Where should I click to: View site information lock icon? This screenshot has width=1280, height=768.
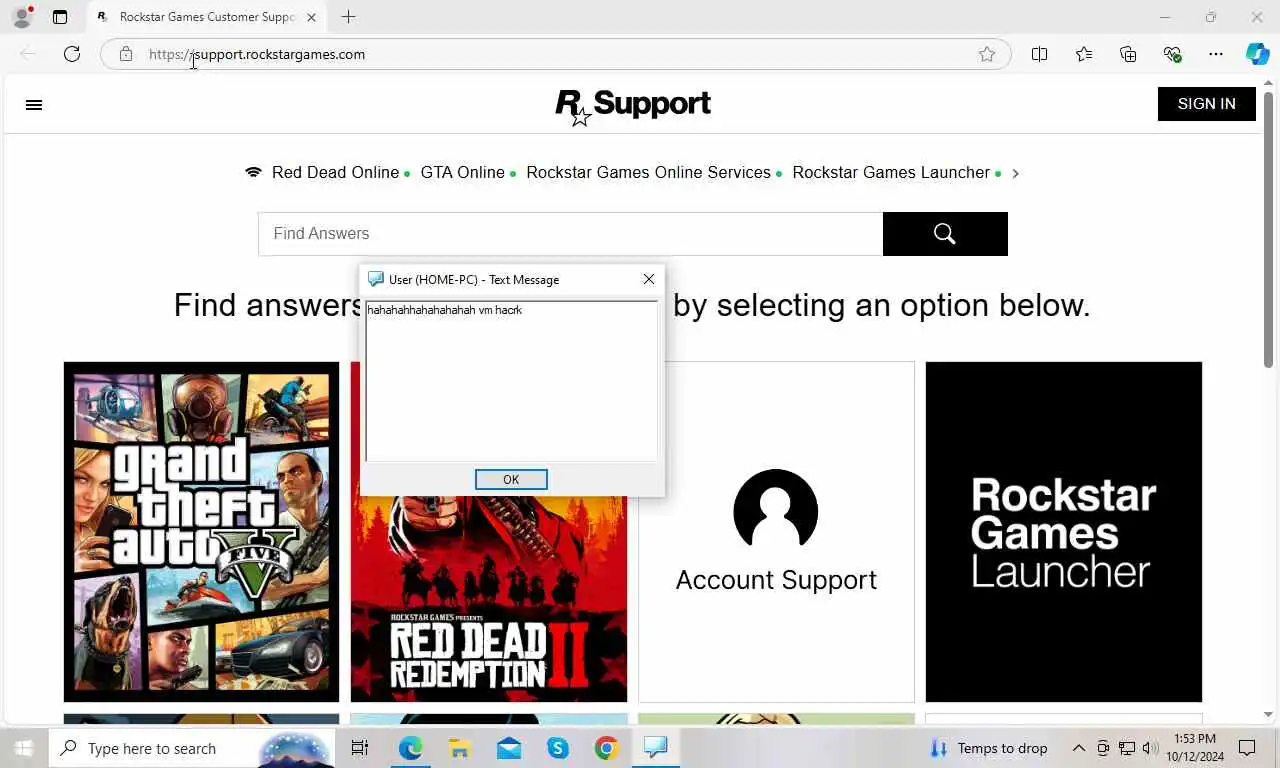click(x=125, y=54)
